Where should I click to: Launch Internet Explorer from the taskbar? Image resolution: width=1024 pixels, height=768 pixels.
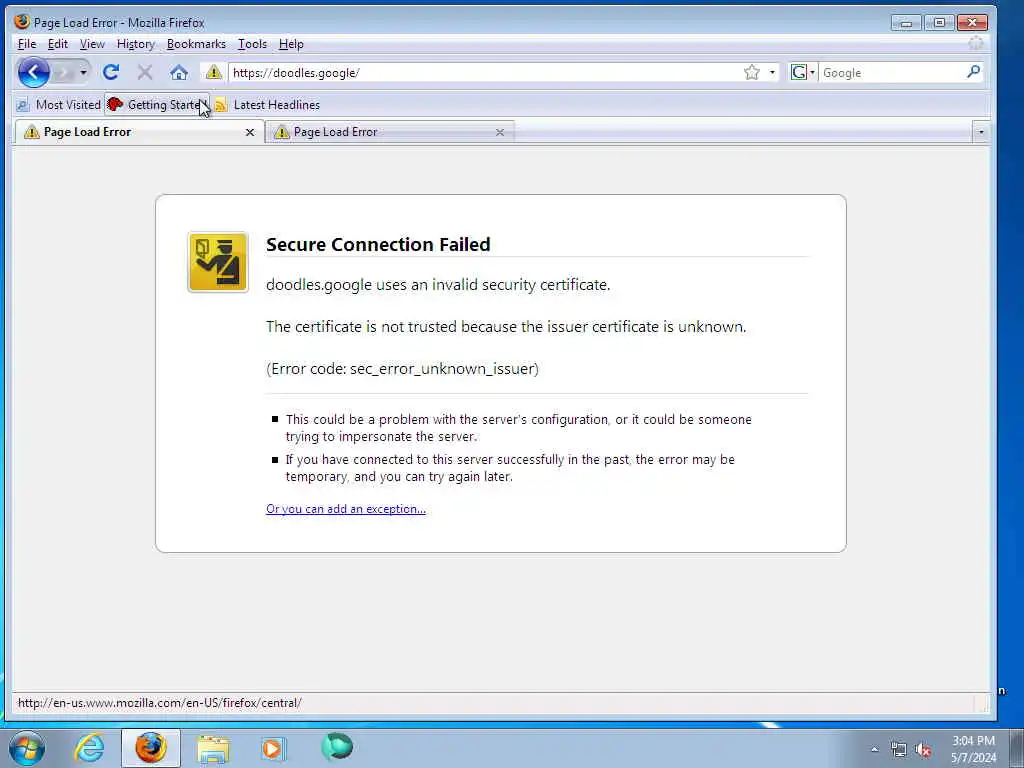point(89,748)
